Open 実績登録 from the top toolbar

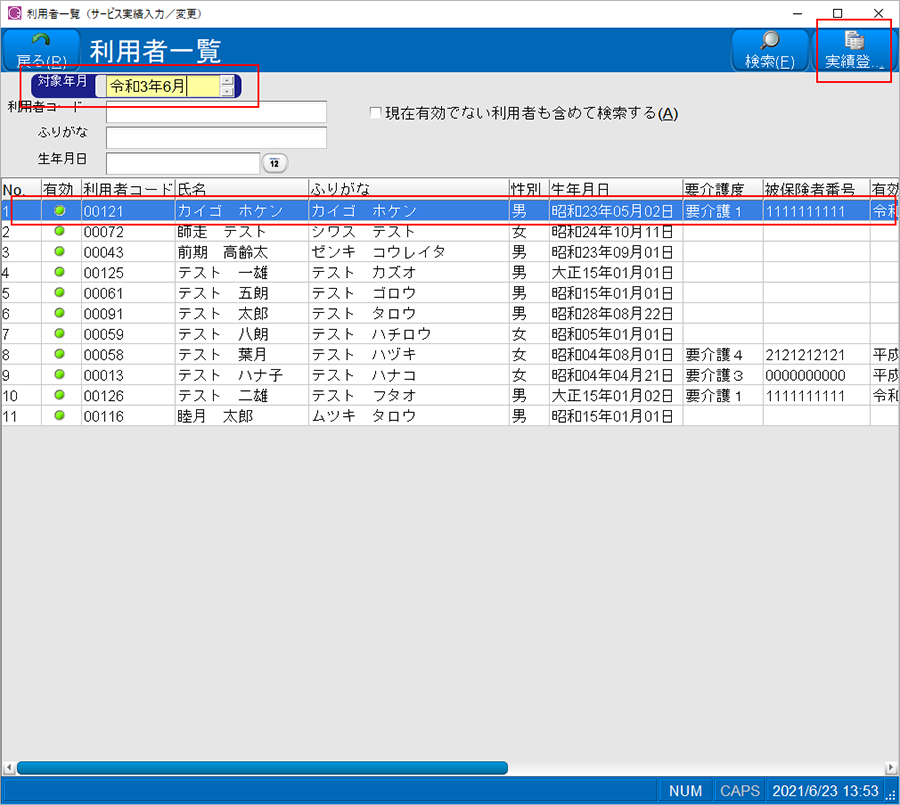[854, 50]
